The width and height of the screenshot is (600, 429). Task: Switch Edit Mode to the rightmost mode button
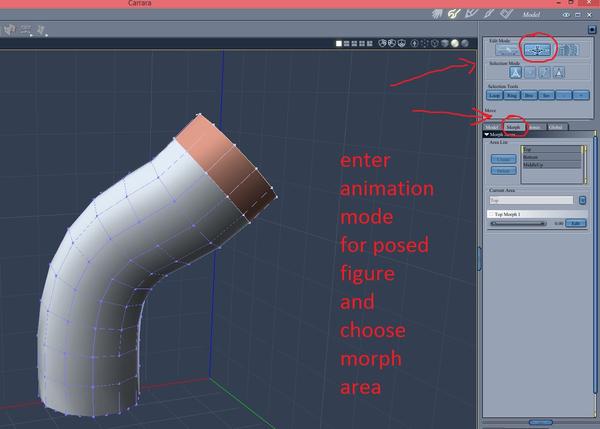[568, 50]
